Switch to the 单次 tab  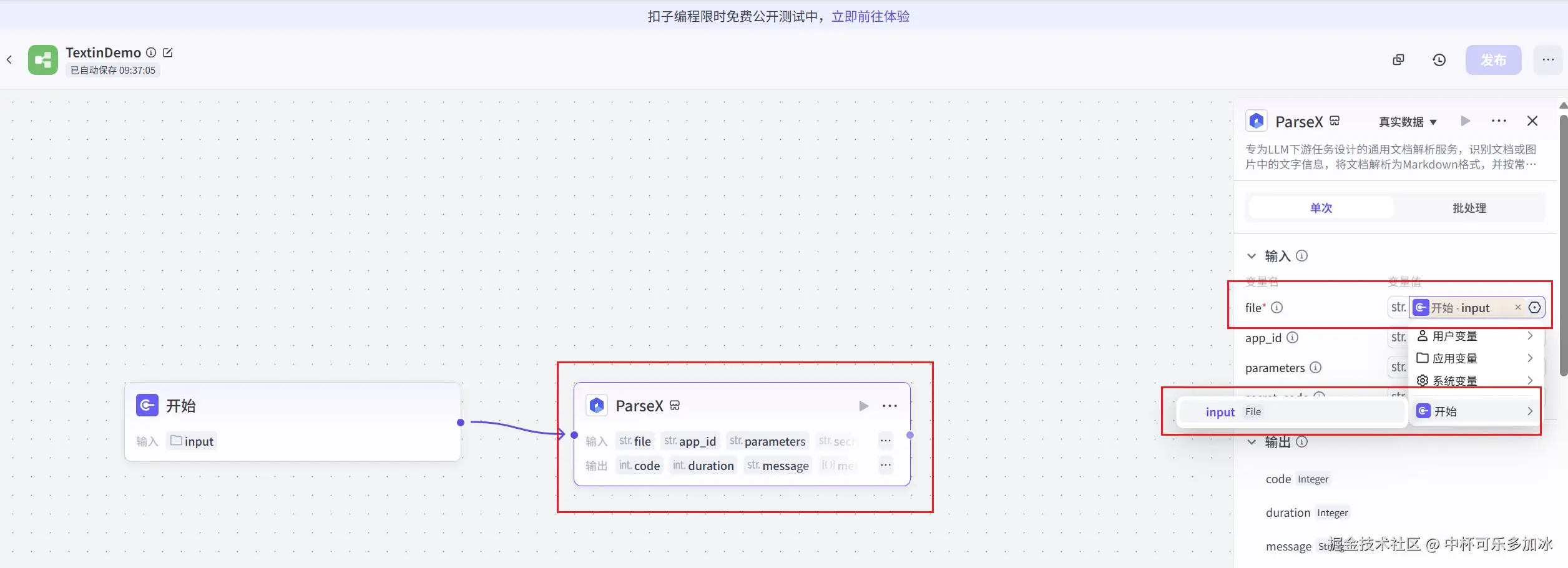[1321, 208]
